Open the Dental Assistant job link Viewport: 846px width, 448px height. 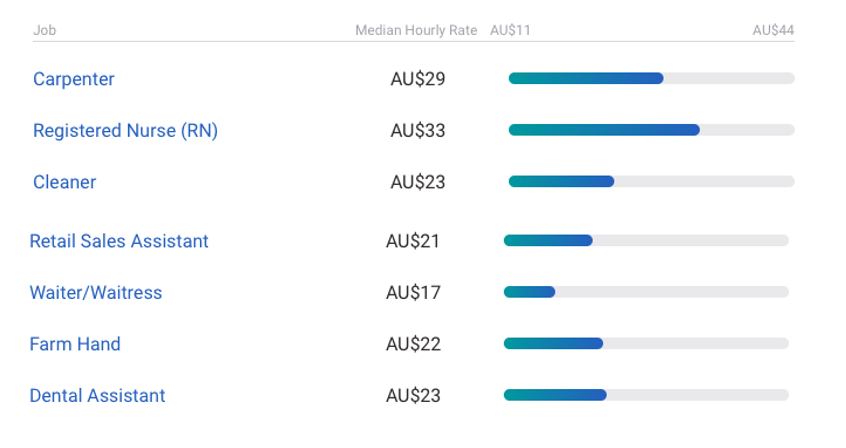tap(98, 396)
